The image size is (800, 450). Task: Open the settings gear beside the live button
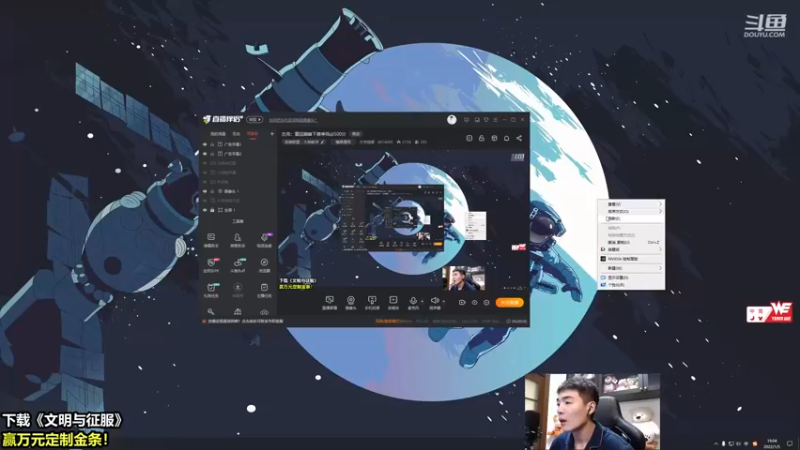click(486, 303)
